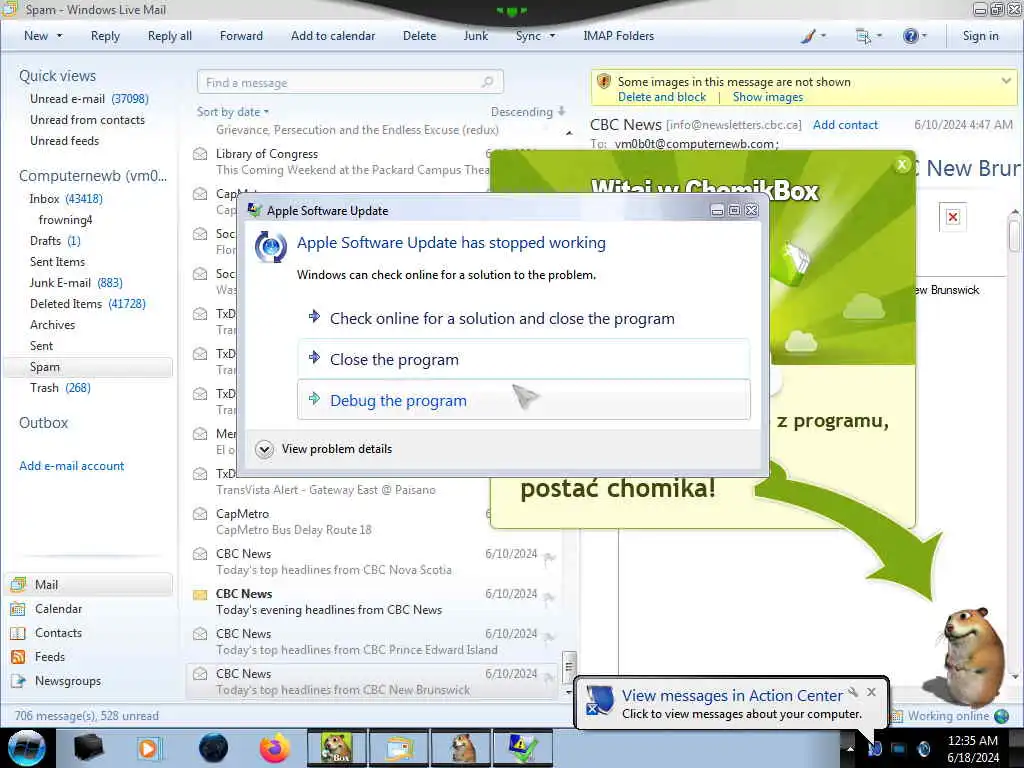Open Sent Items folder

click(x=57, y=261)
